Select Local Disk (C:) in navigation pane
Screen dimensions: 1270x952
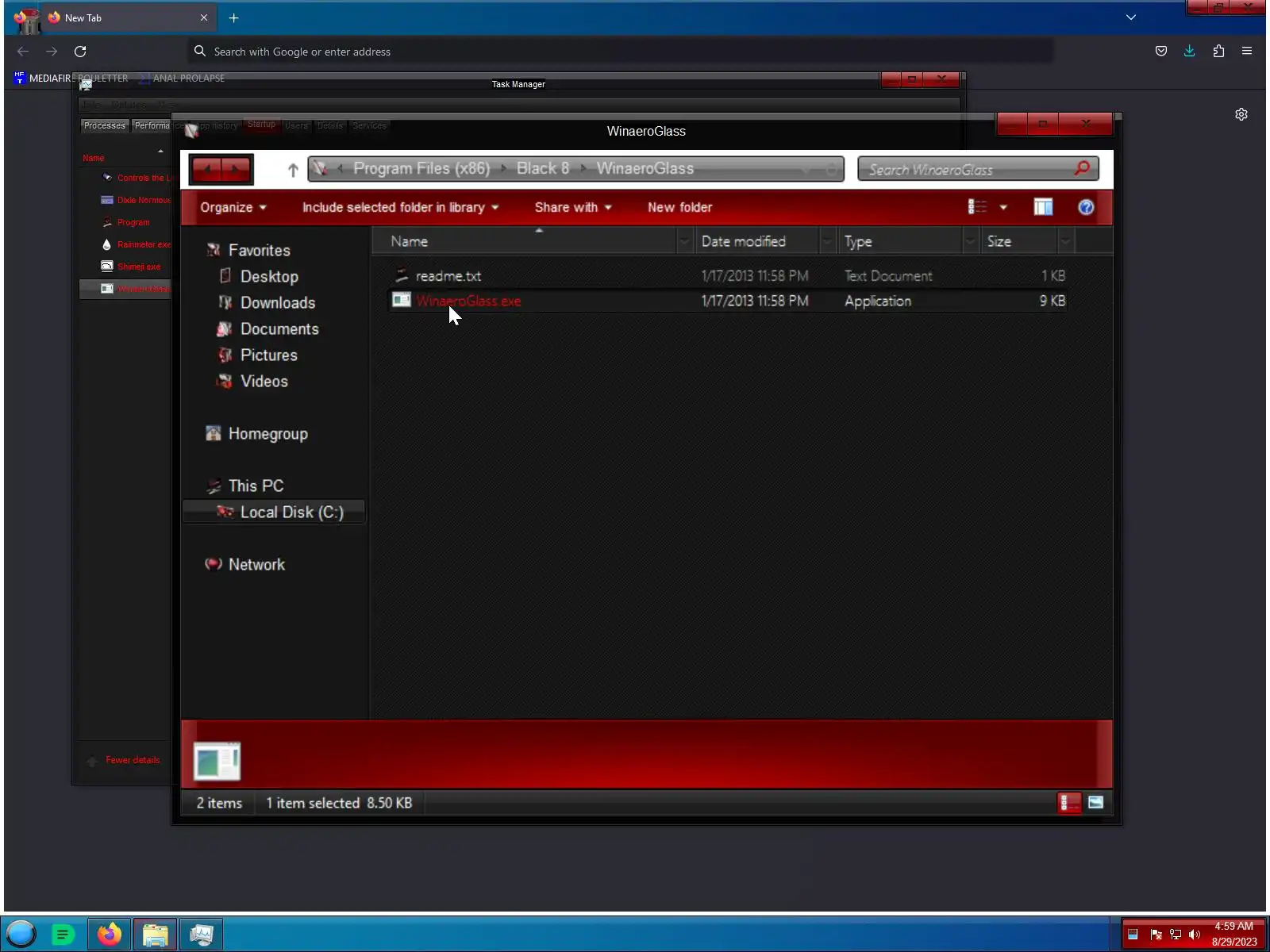274,512
